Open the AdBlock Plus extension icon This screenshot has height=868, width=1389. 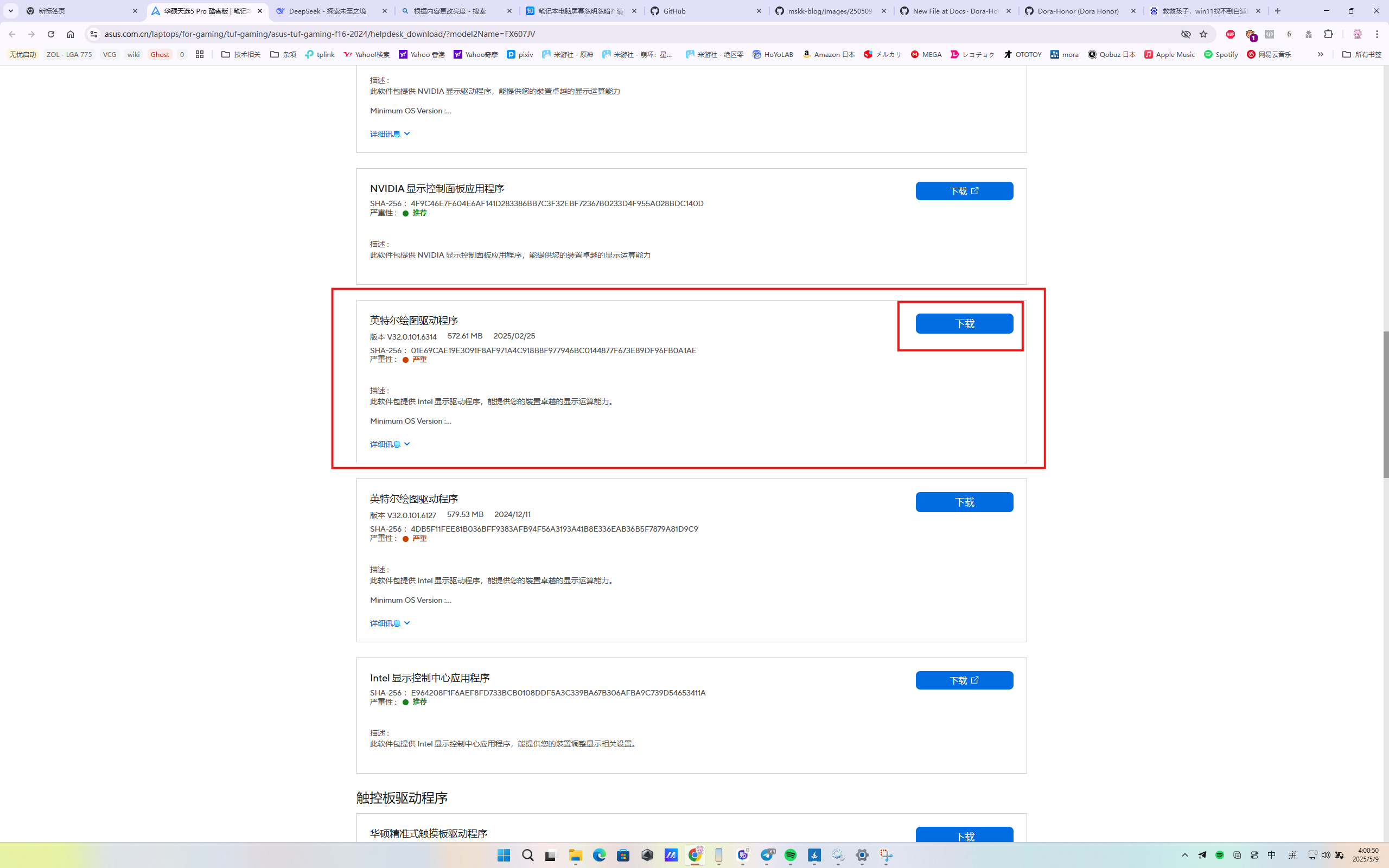(1230, 34)
